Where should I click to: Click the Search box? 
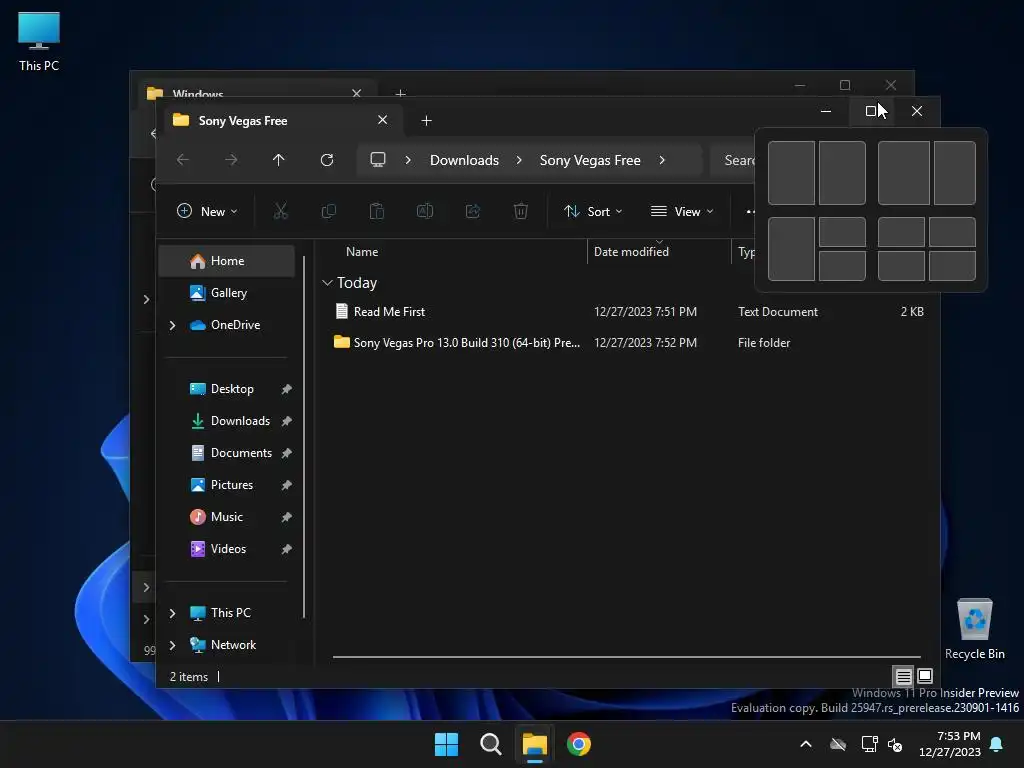point(733,160)
